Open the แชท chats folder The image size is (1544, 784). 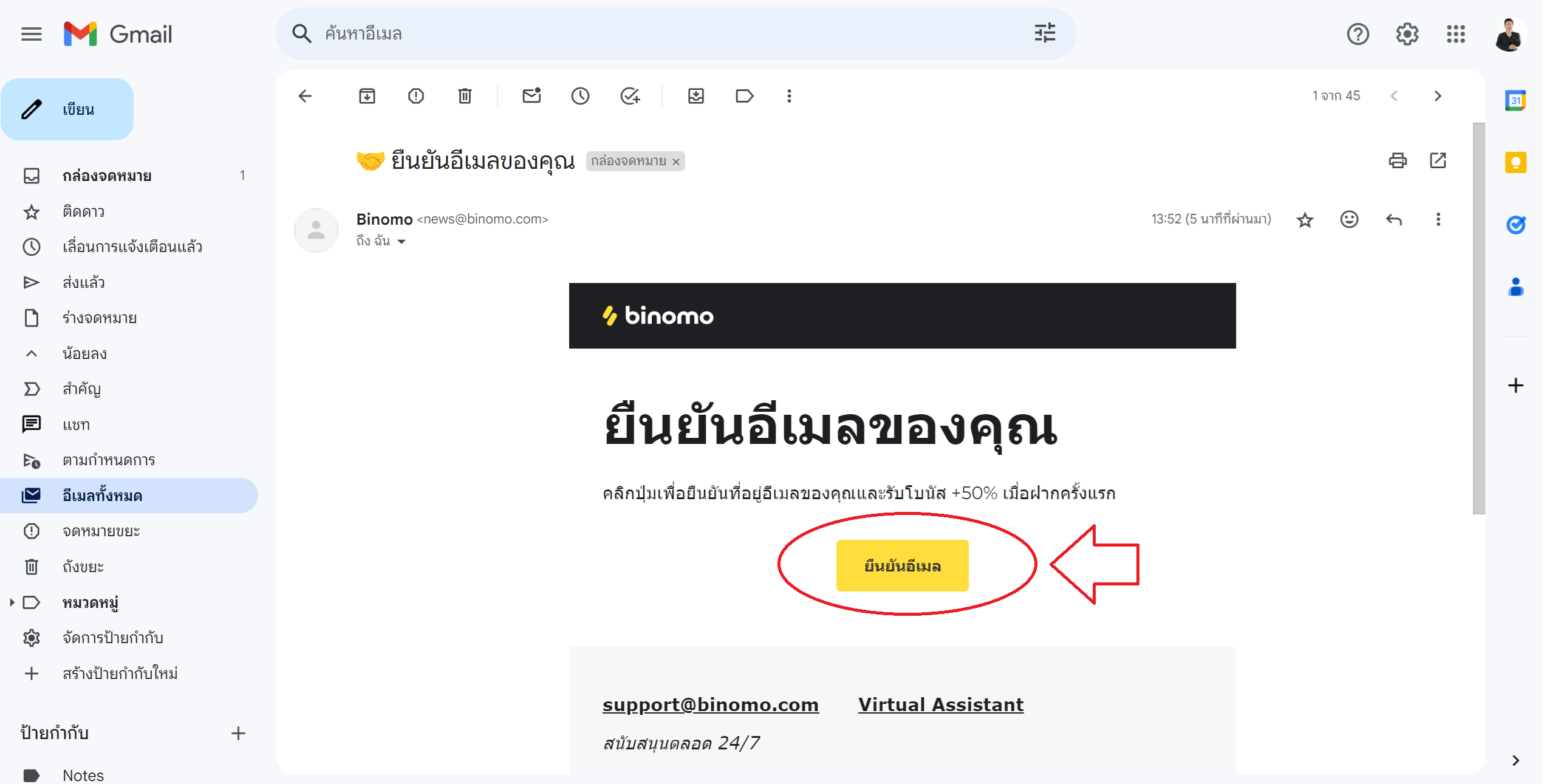pyautogui.click(x=129, y=424)
